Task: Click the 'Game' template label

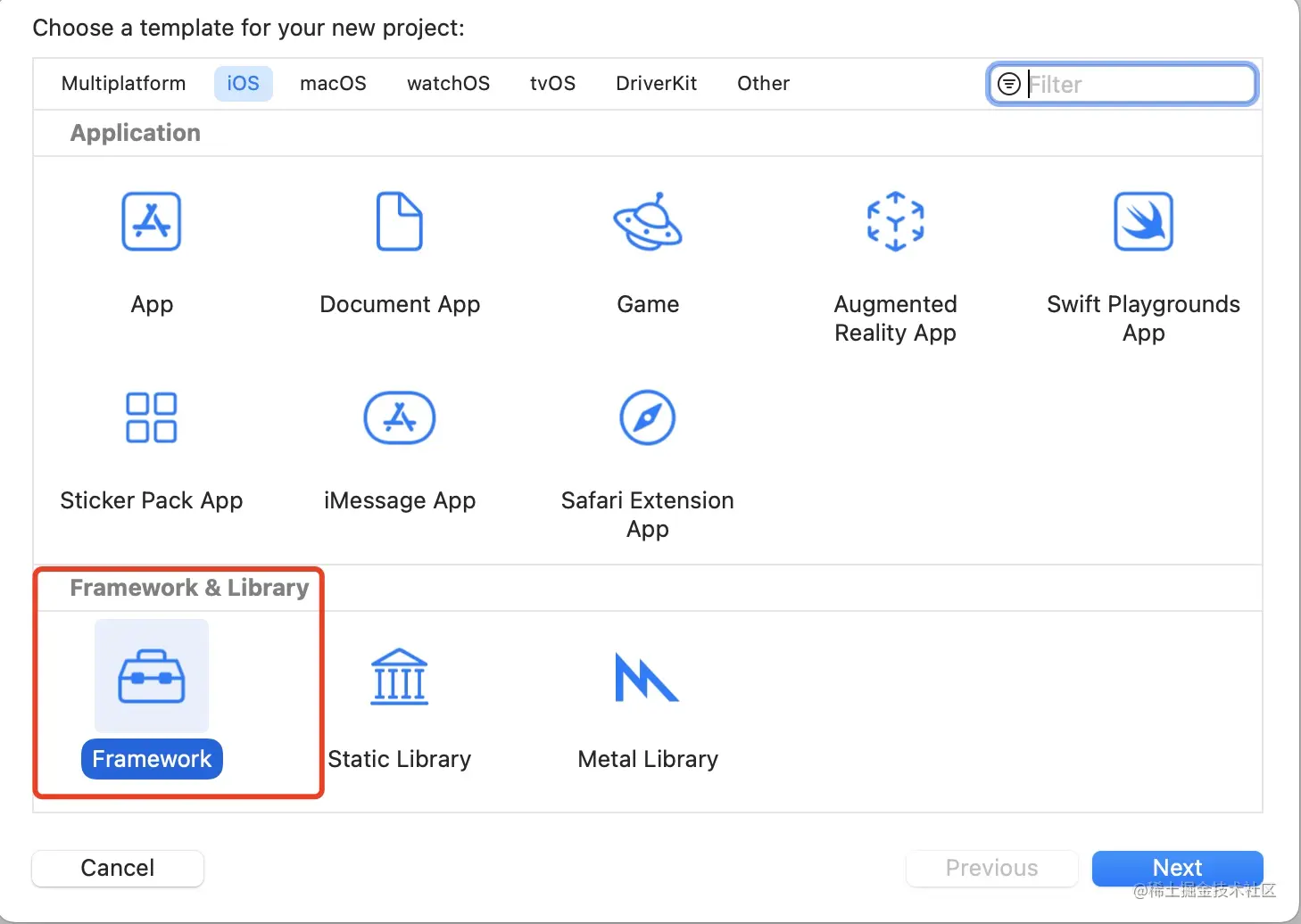Action: coord(648,304)
